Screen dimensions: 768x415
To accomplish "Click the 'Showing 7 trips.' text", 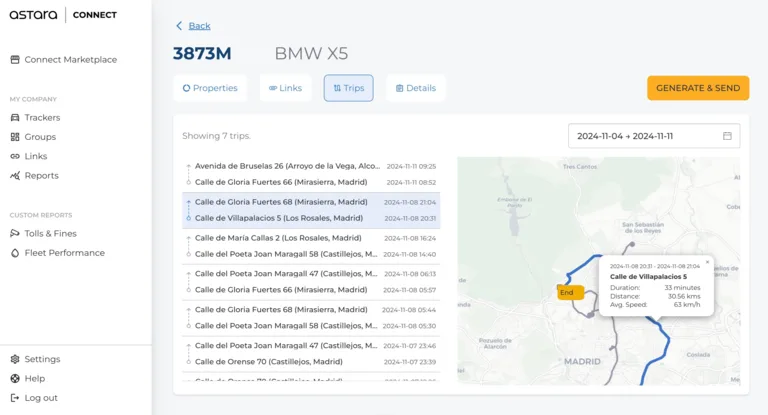I will coord(216,136).
